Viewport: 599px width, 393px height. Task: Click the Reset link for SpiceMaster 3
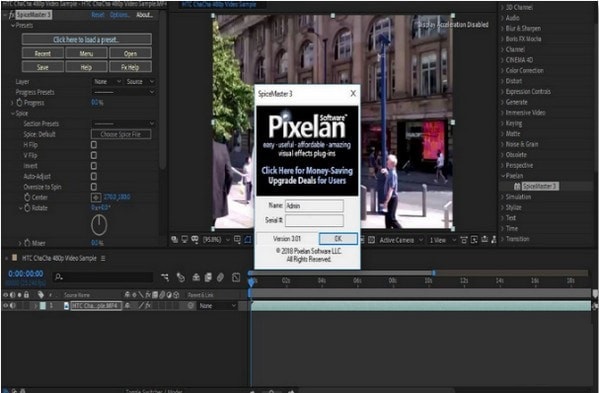[x=98, y=15]
